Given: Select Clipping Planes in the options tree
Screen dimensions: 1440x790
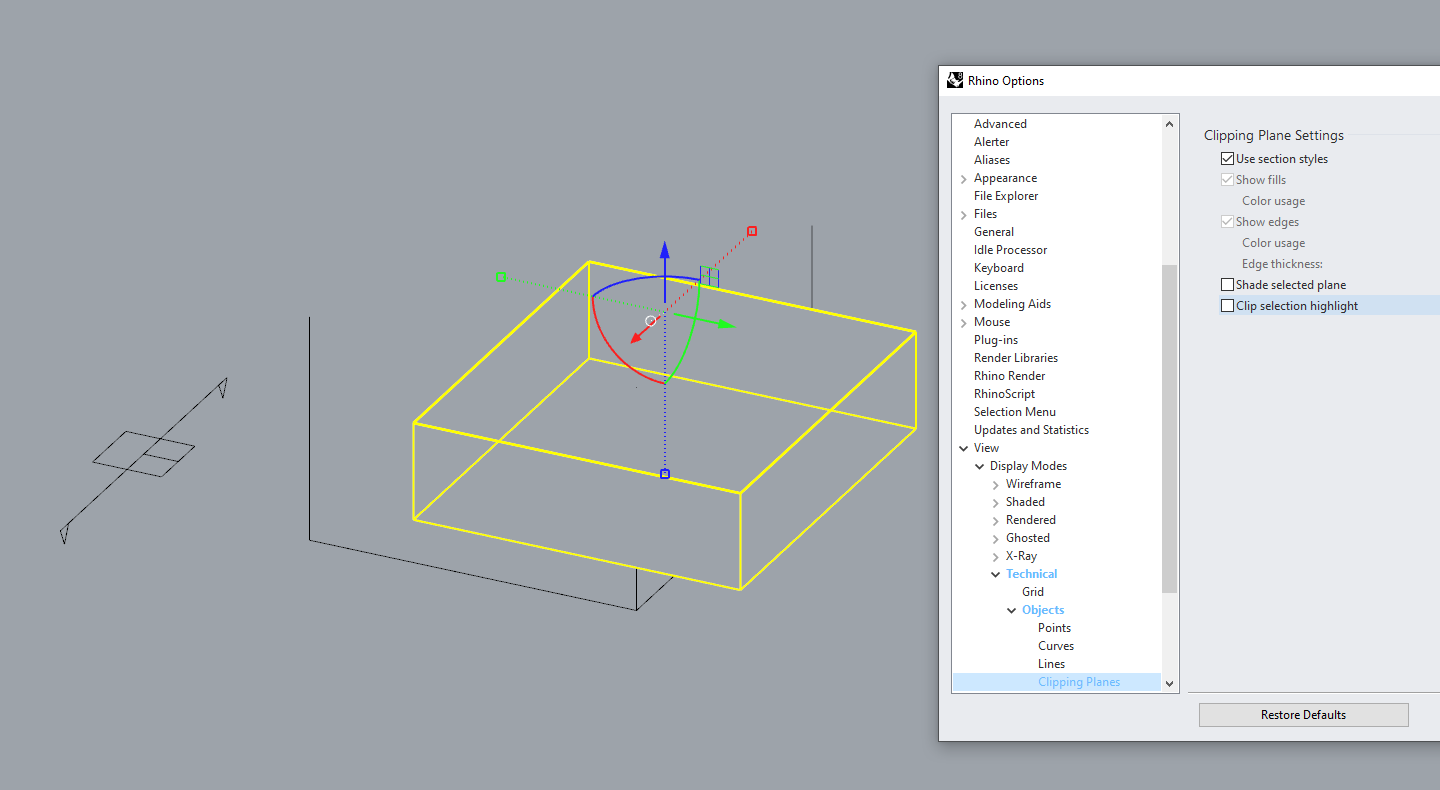Looking at the screenshot, I should coord(1079,681).
